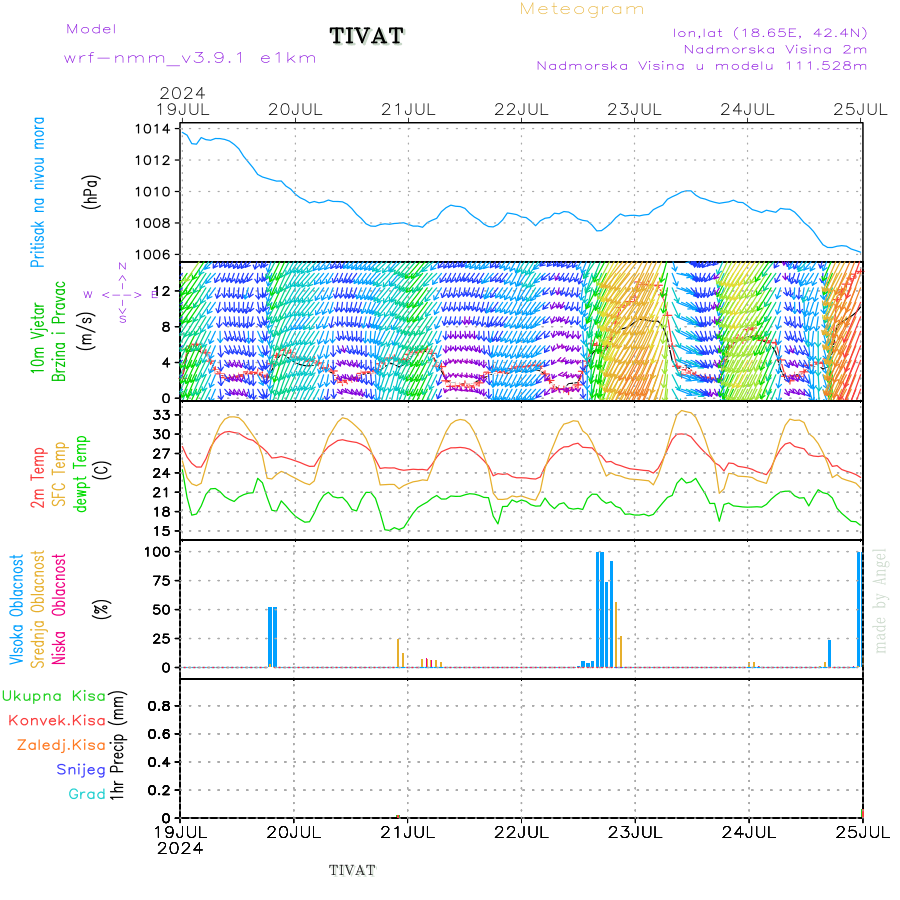Click the "lon,lat (18.65E, 42.4N)" coordinates
Screen dimensions: 900x900
click(x=770, y=33)
